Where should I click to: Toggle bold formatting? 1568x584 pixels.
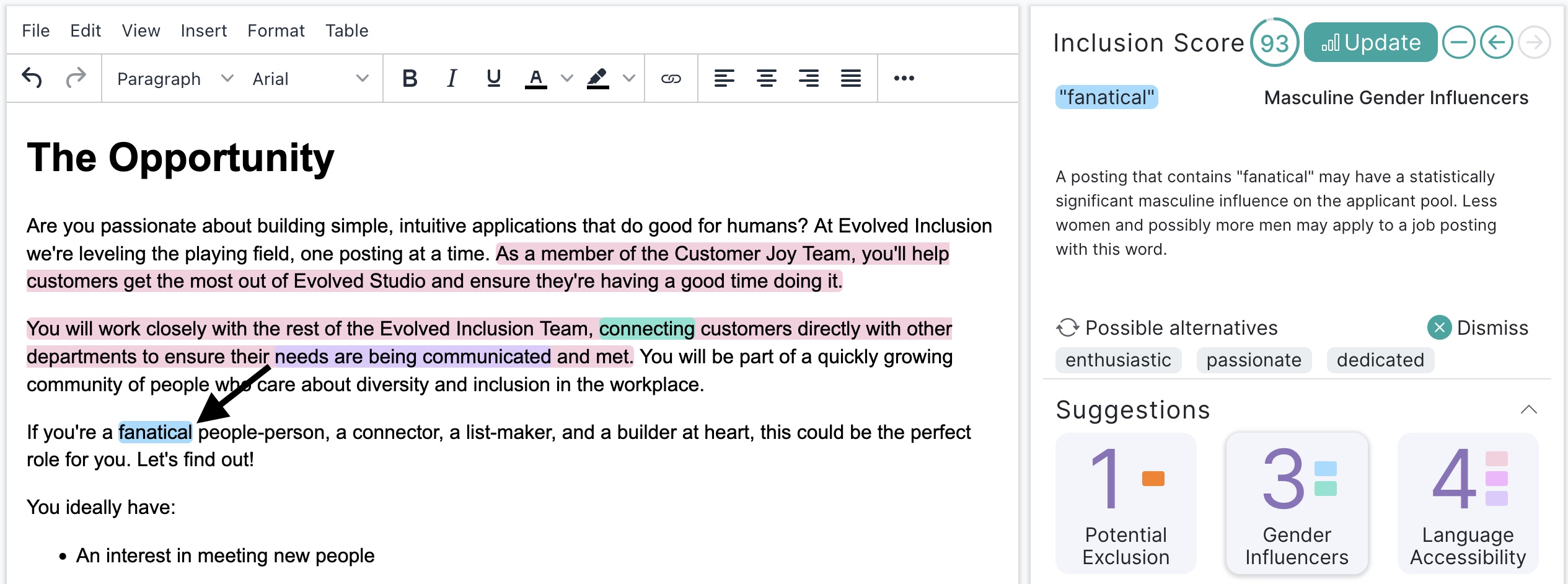click(410, 78)
